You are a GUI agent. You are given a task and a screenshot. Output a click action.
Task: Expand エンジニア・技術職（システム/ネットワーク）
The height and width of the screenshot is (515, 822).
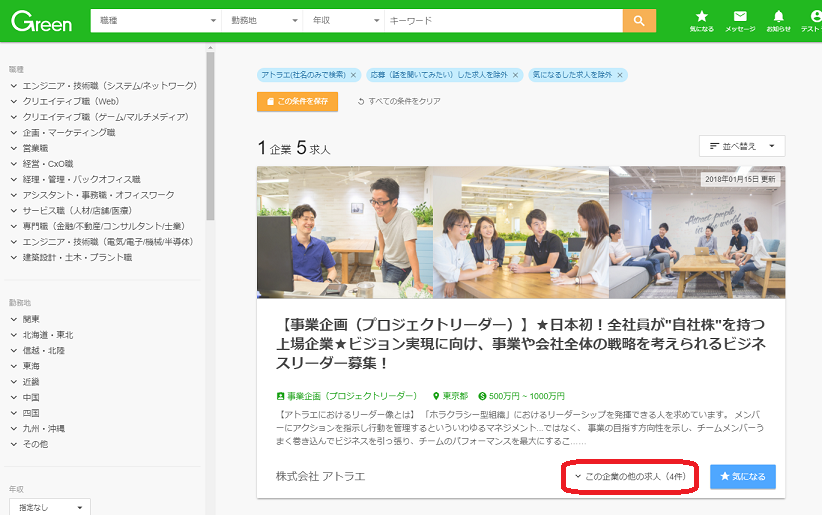click(104, 85)
